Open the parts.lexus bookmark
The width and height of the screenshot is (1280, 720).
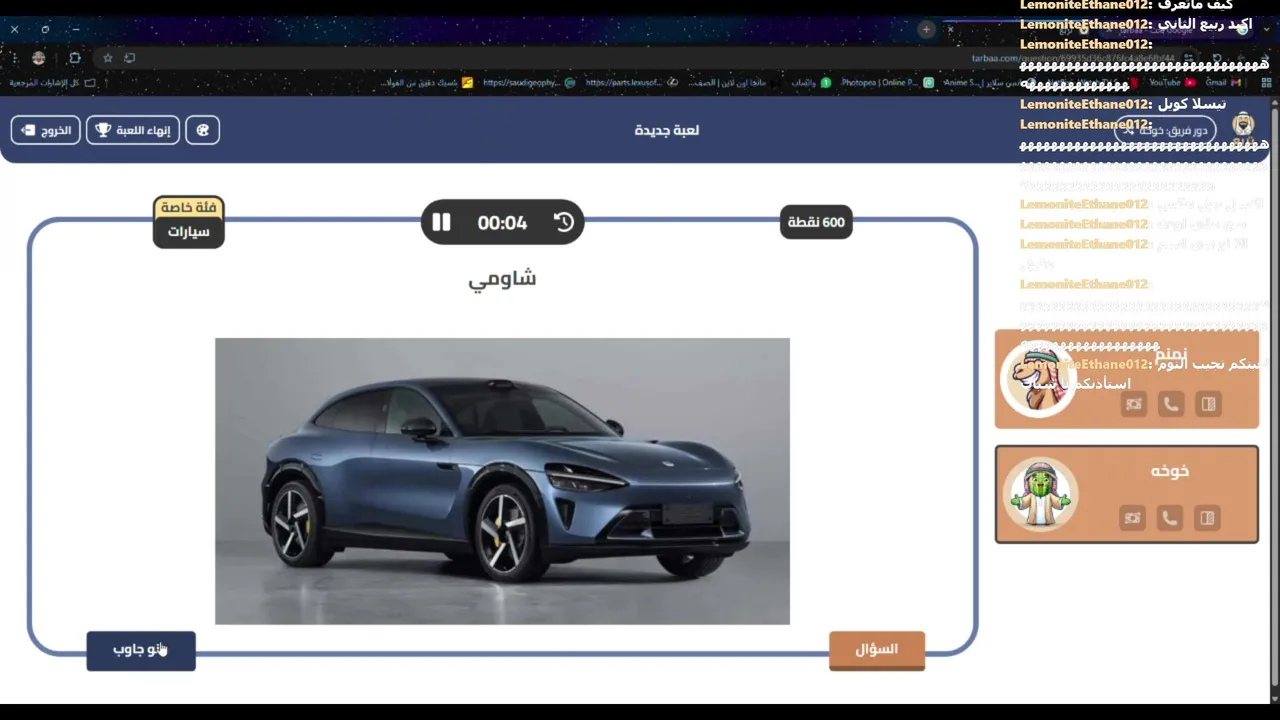click(x=631, y=83)
